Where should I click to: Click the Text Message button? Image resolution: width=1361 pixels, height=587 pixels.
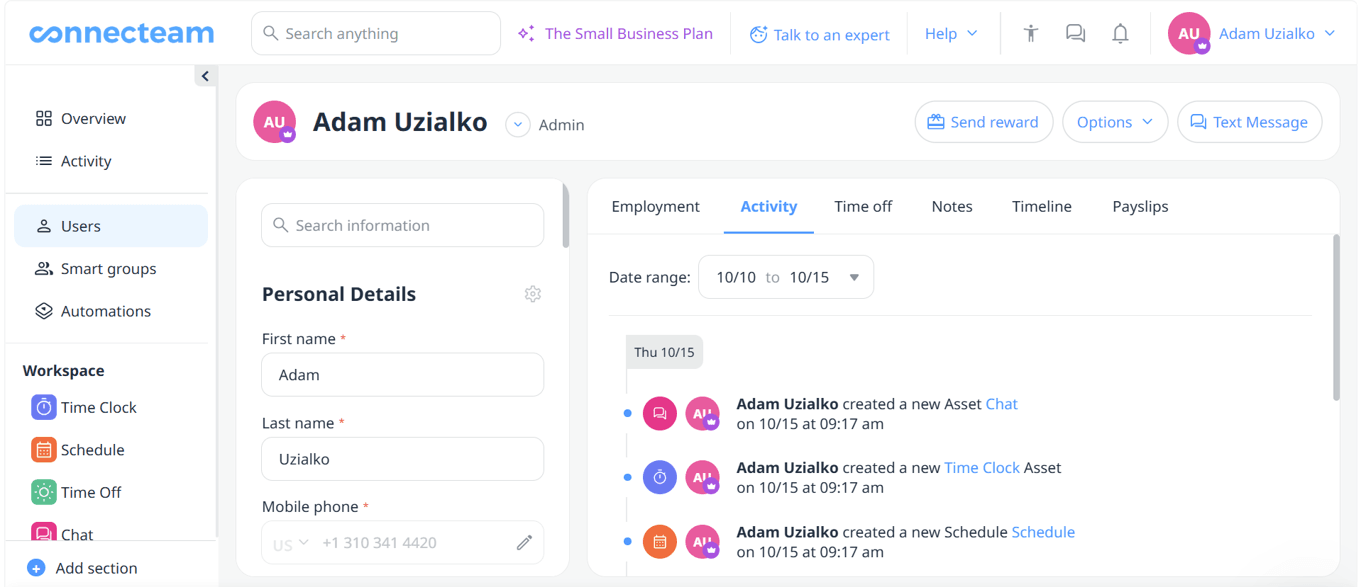click(x=1249, y=122)
